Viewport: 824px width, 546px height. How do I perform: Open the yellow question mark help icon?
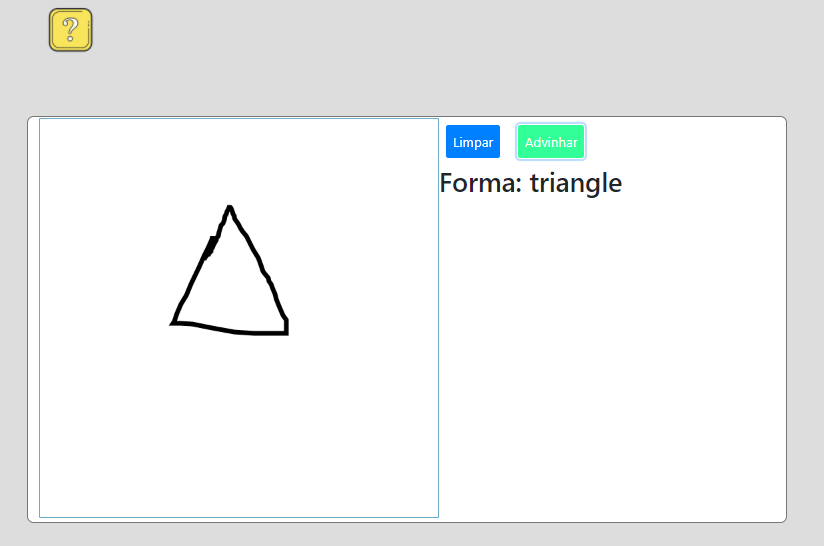70,30
